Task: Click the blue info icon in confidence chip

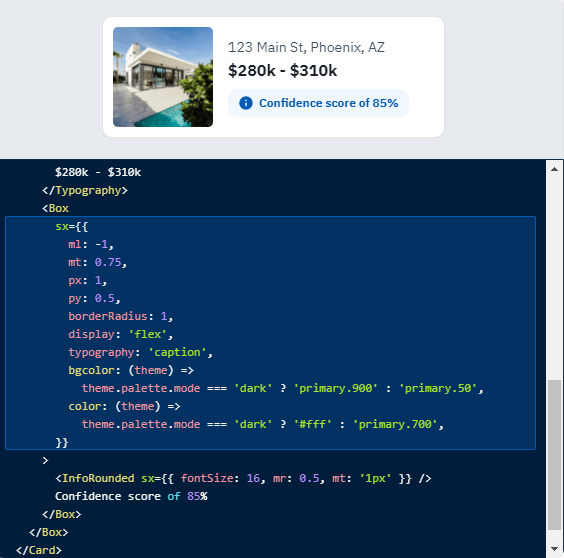Action: (246, 103)
